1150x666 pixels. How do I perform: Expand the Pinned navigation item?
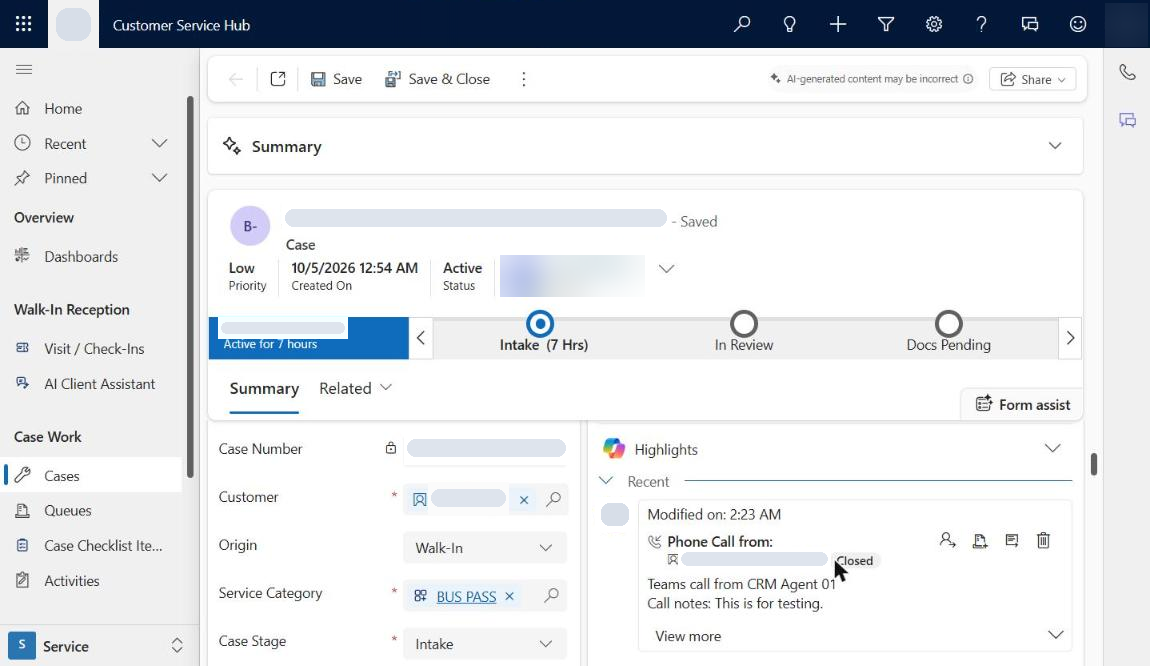[159, 178]
